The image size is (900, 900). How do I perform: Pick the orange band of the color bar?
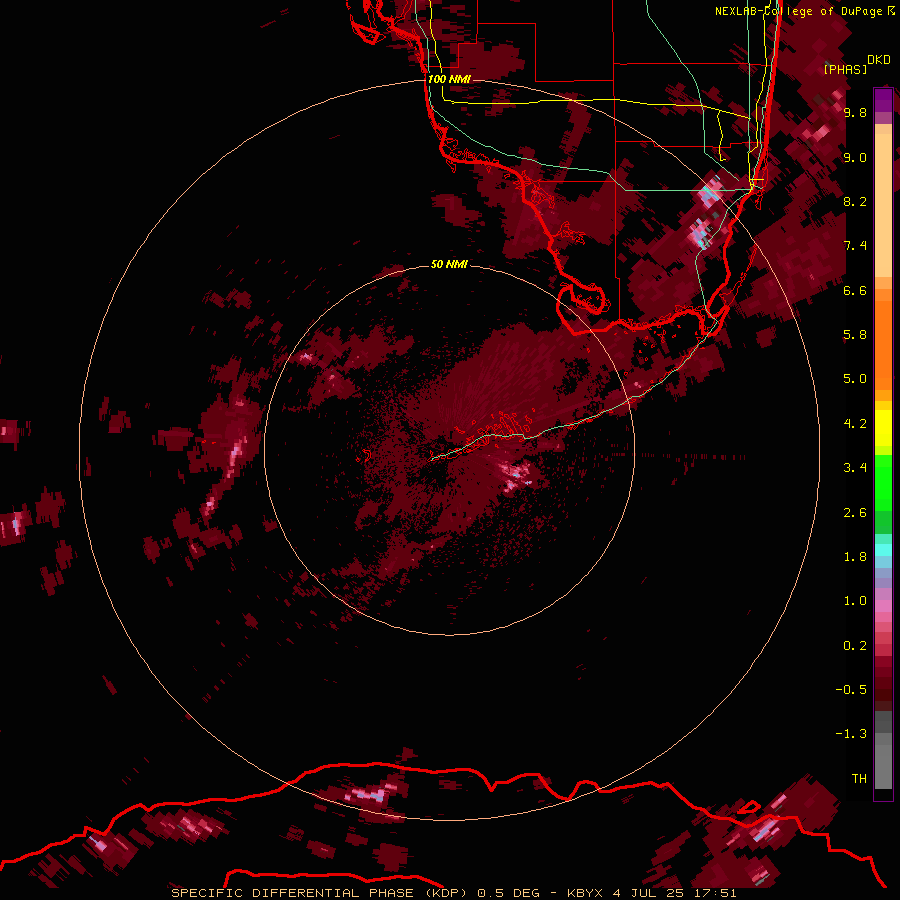click(x=883, y=344)
